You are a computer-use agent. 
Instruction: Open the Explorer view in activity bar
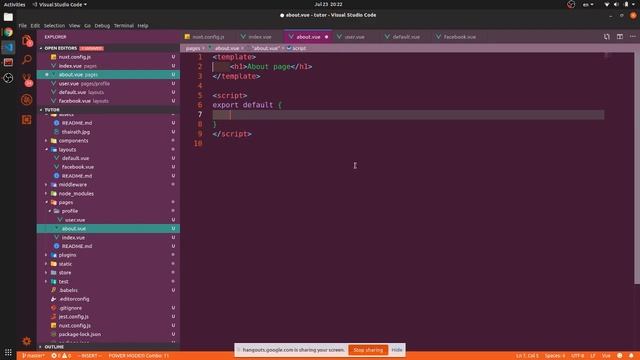click(x=27, y=40)
